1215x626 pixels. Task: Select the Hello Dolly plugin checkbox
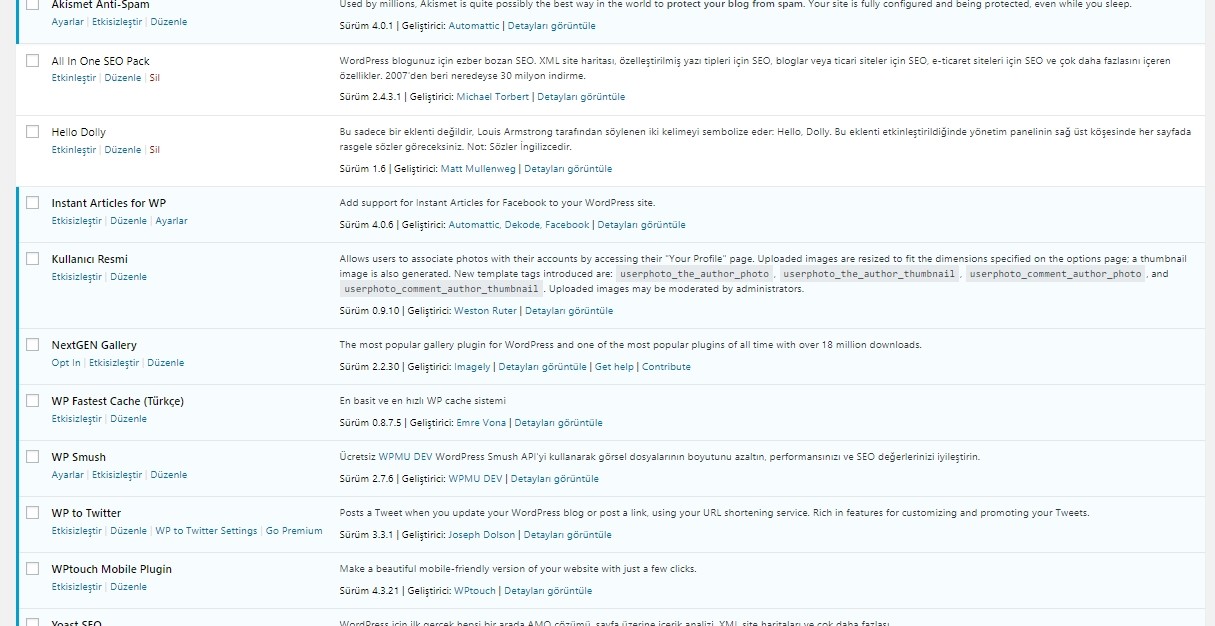(x=32, y=131)
